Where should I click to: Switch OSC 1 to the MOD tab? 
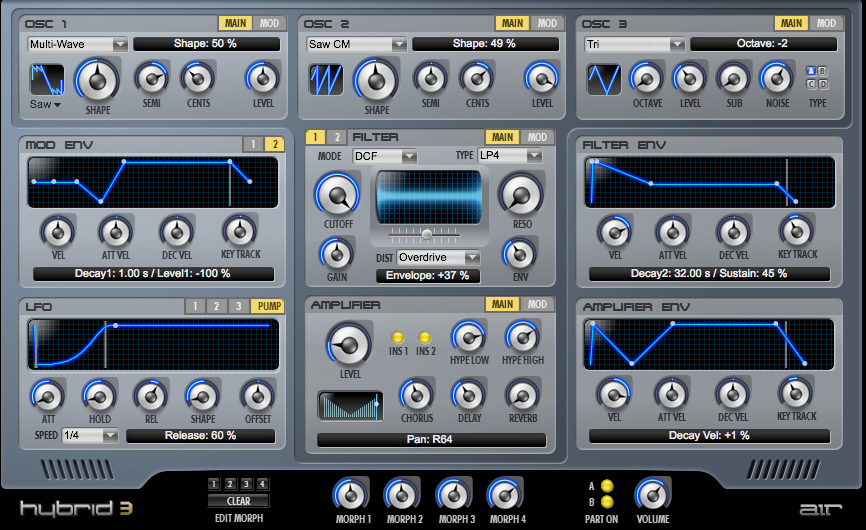point(269,23)
